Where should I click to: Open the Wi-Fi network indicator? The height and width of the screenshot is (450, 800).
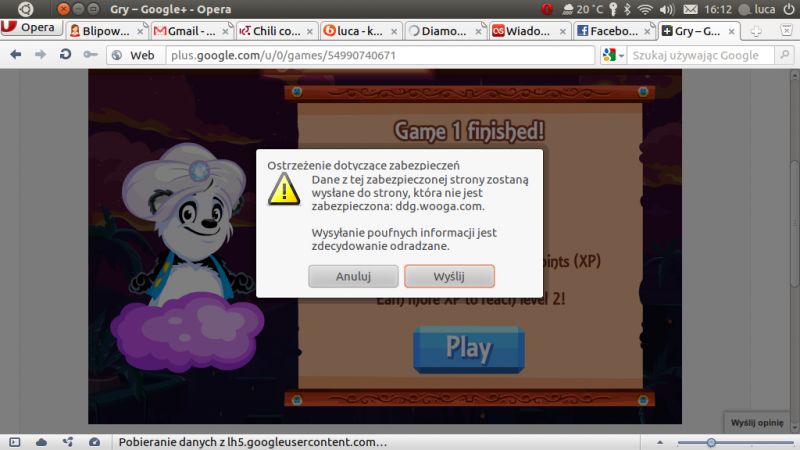coord(645,9)
